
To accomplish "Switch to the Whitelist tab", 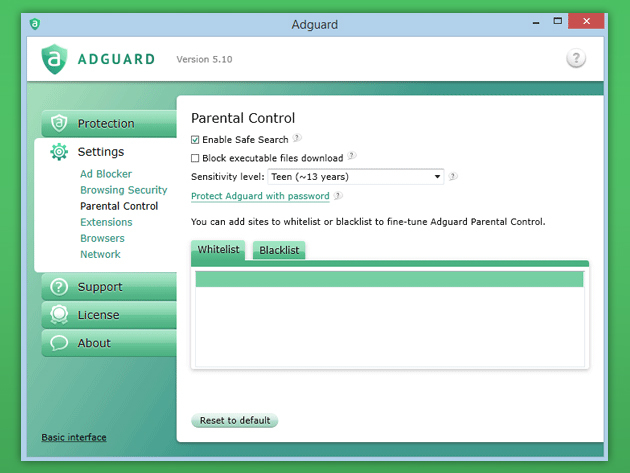I will [218, 250].
